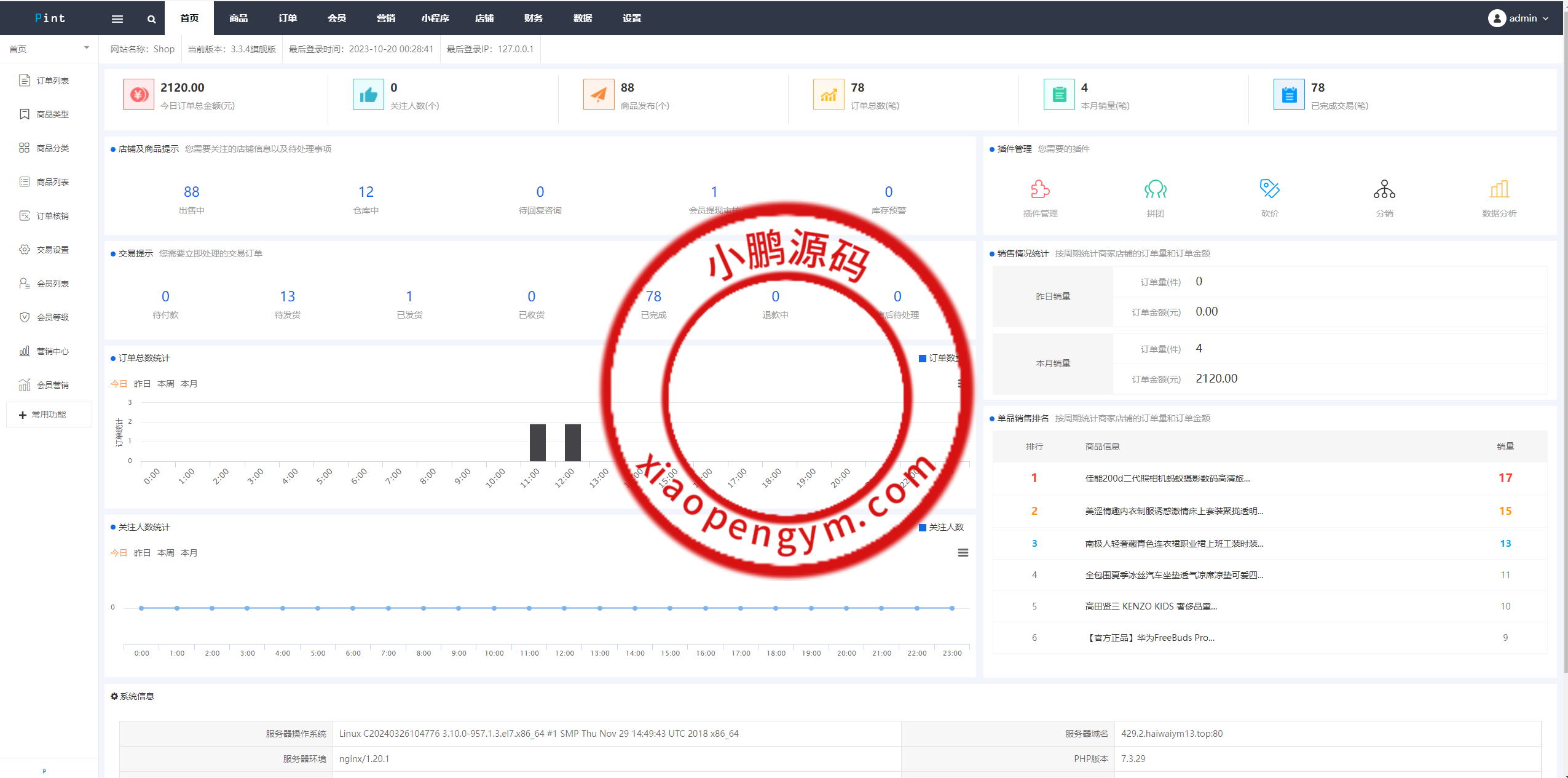The image size is (1568, 778).
Task: Click the 今日订单总金额 yen icon
Action: click(x=138, y=95)
